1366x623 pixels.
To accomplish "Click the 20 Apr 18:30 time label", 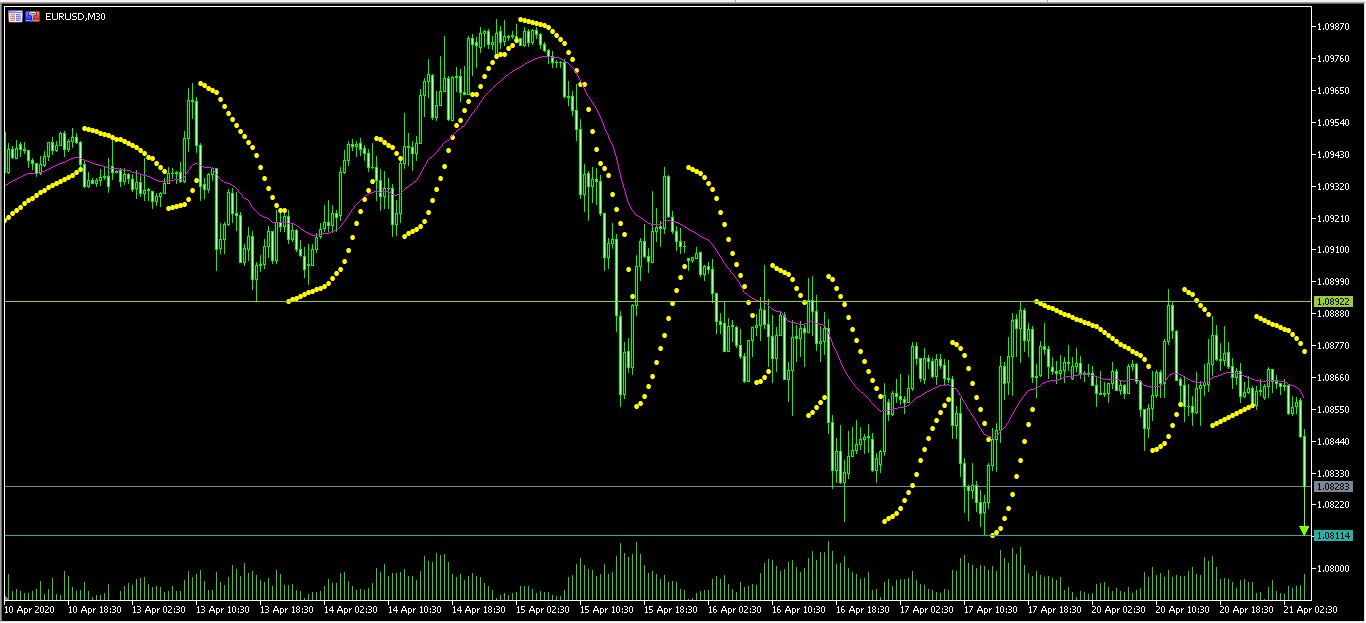I will pyautogui.click(x=1246, y=608).
